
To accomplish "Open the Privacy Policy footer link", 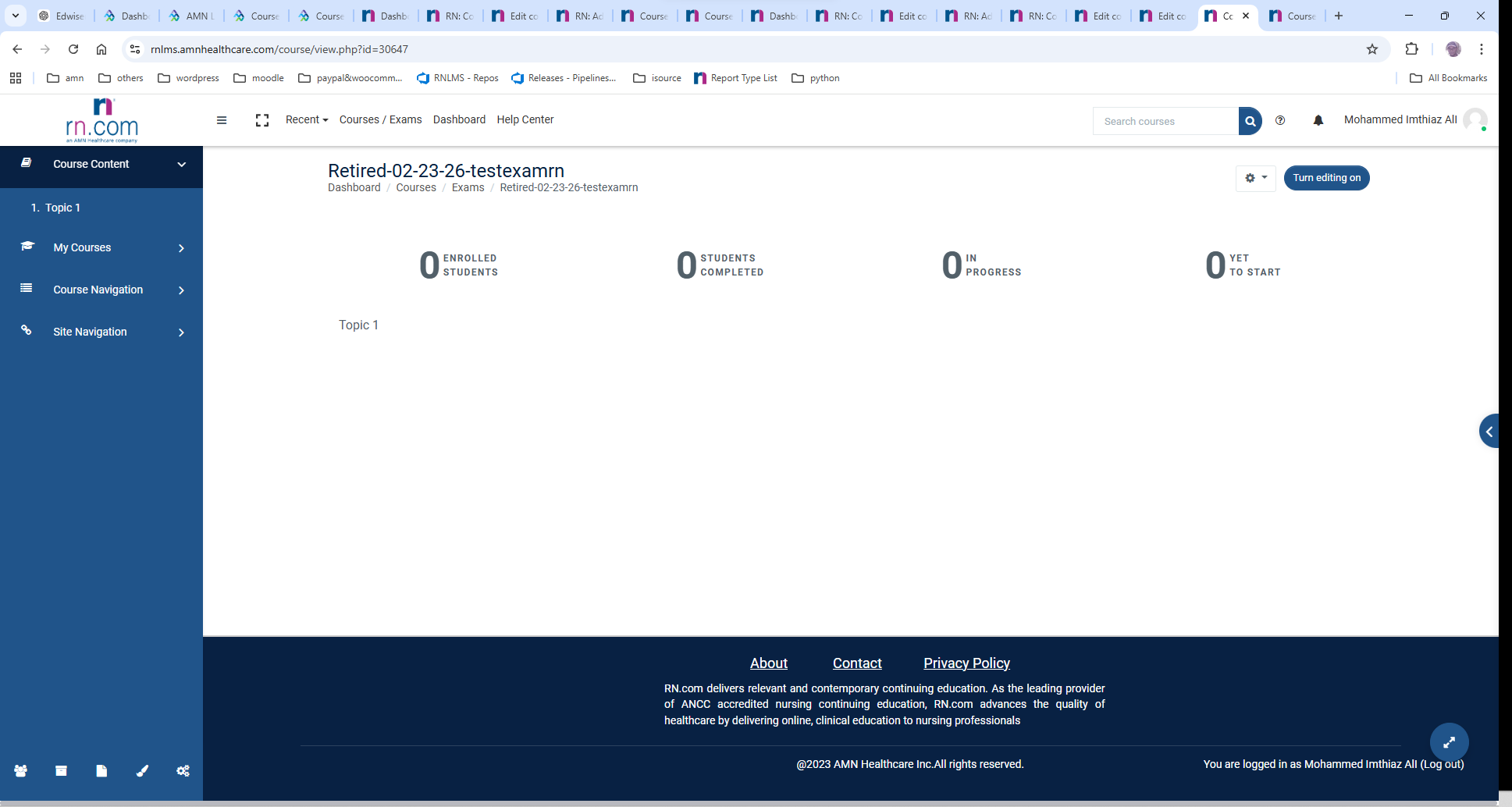I will [x=966, y=663].
